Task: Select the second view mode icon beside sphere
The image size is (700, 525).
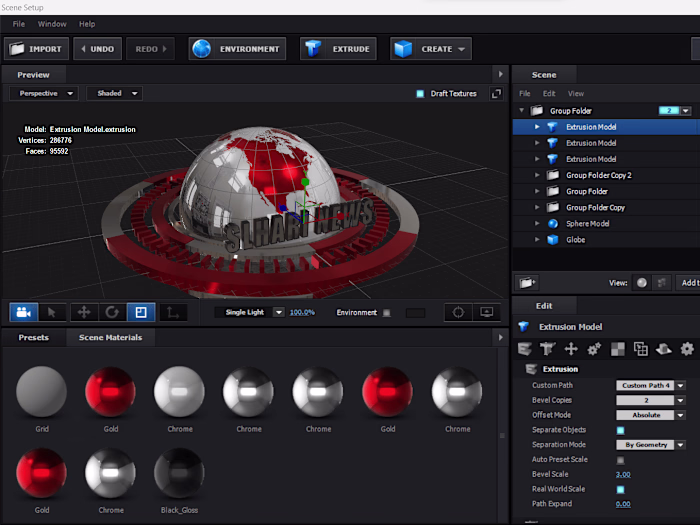Action: (662, 283)
